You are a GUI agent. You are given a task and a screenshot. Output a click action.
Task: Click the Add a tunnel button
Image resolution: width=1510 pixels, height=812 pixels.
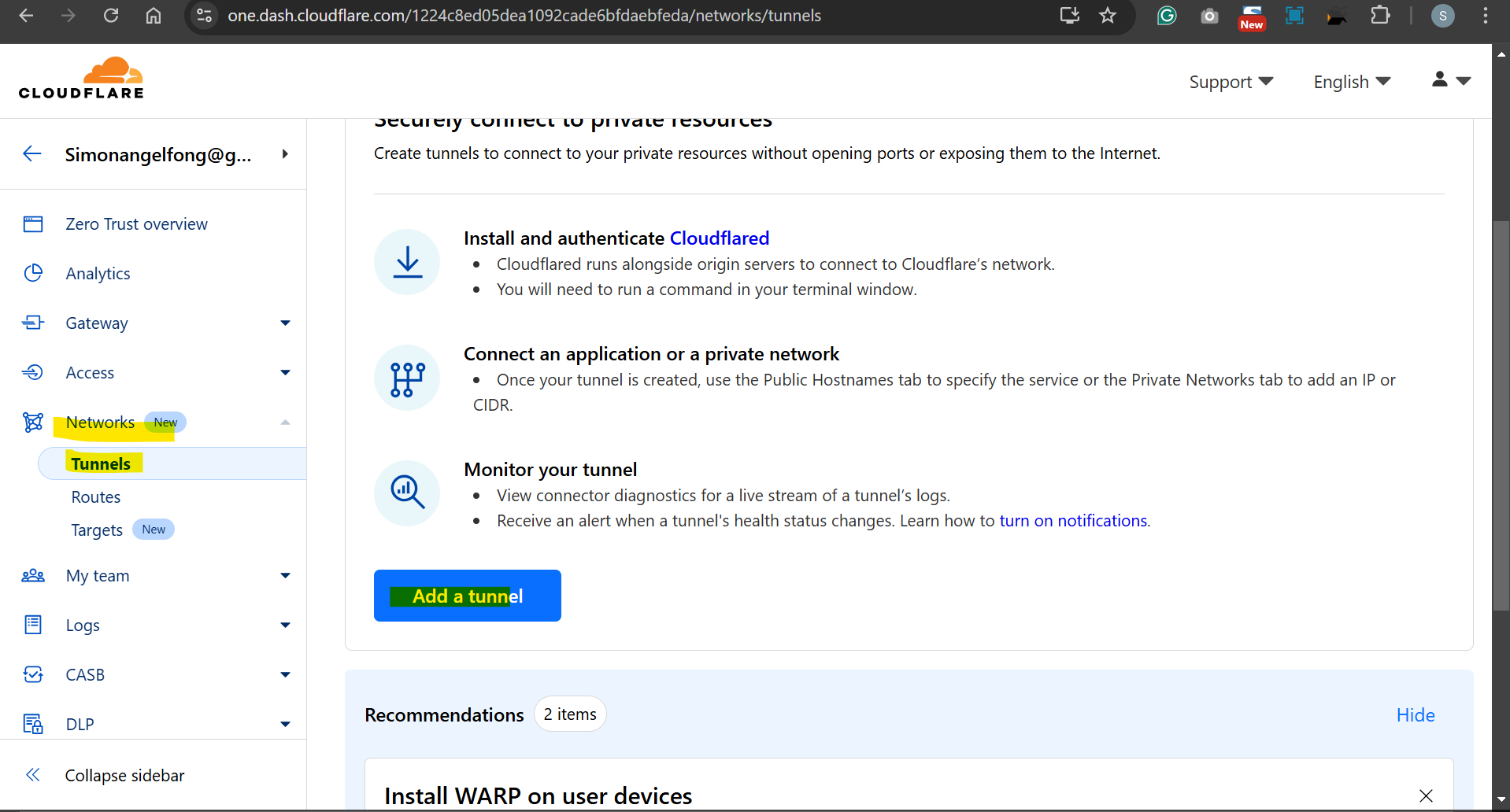point(468,596)
